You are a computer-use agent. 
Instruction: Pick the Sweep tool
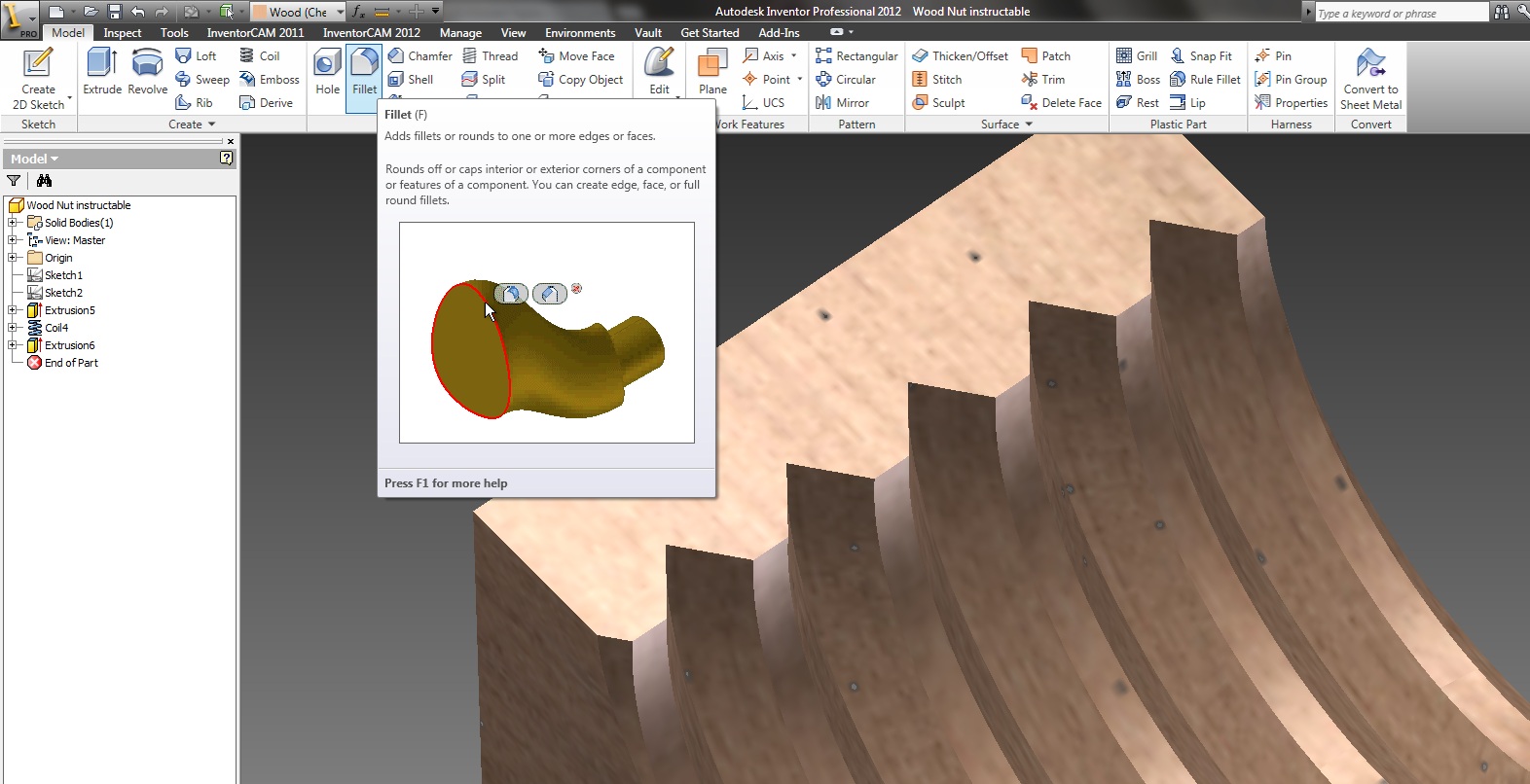click(202, 80)
